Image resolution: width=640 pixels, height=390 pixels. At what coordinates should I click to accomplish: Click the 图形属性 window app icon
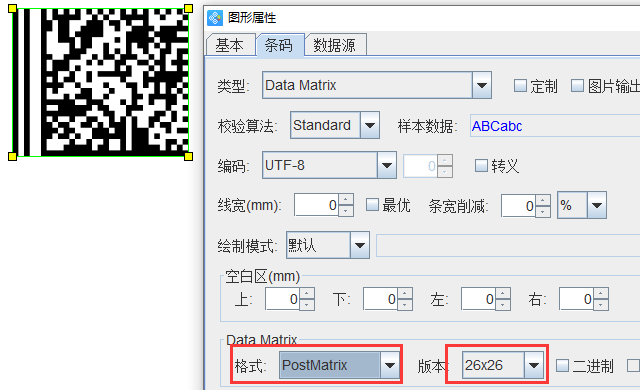215,18
